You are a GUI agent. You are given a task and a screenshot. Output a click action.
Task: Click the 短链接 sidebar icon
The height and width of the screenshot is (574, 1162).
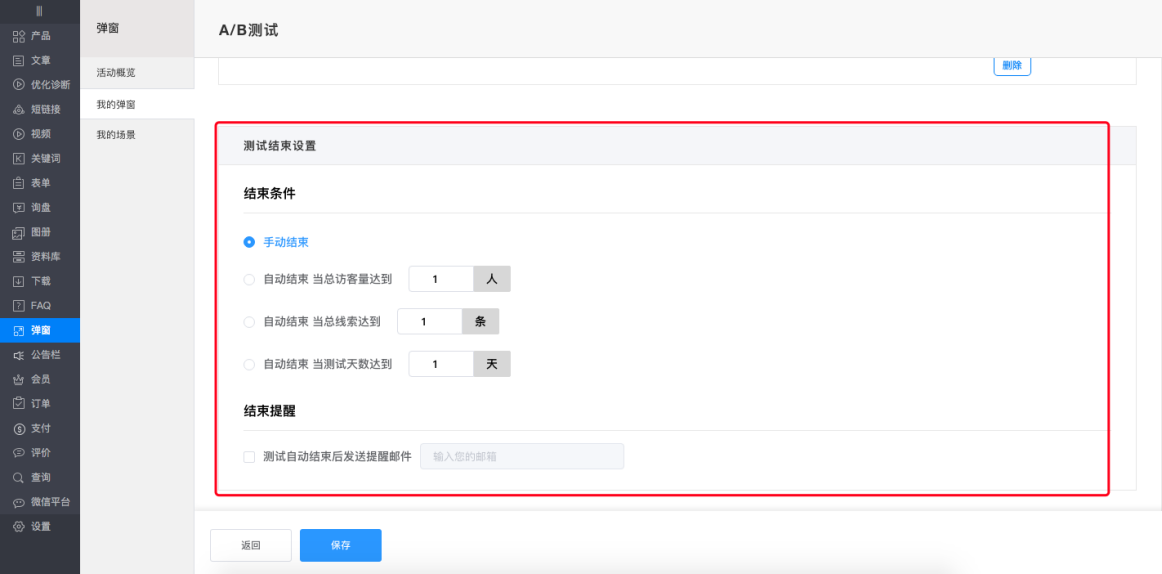point(18,109)
